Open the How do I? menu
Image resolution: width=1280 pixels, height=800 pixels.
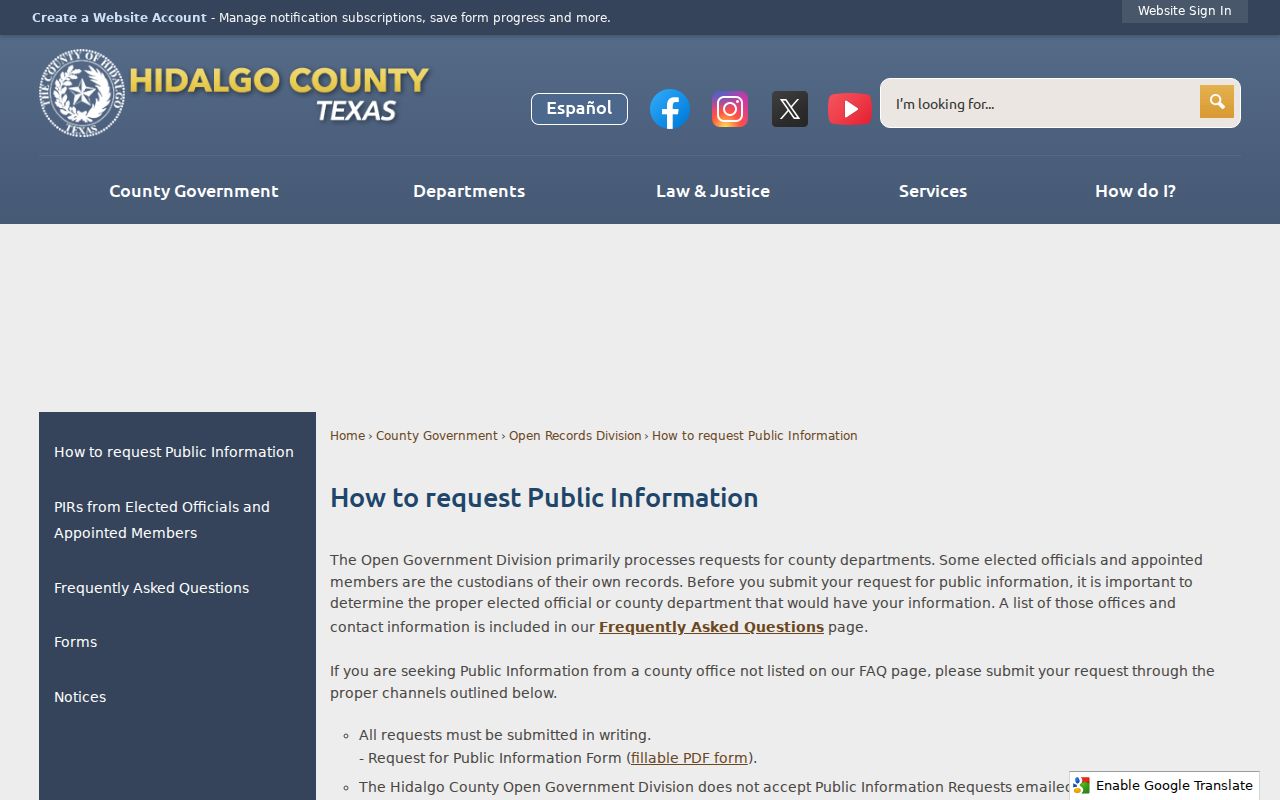pyautogui.click(x=1136, y=191)
